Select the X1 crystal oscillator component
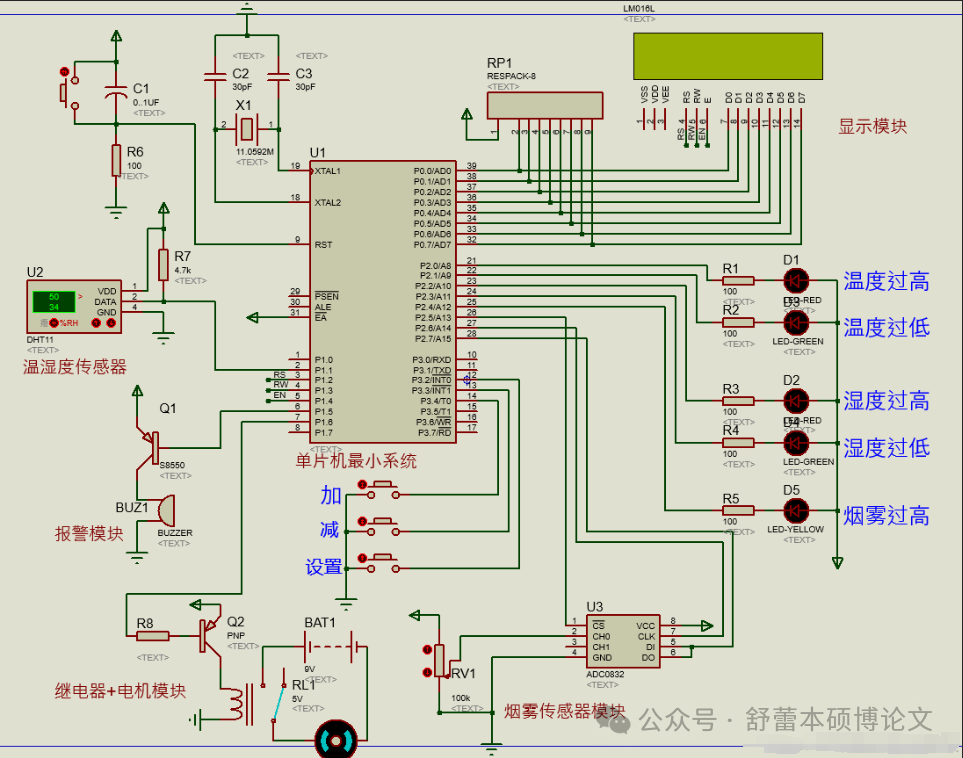963x758 pixels. [x=246, y=127]
